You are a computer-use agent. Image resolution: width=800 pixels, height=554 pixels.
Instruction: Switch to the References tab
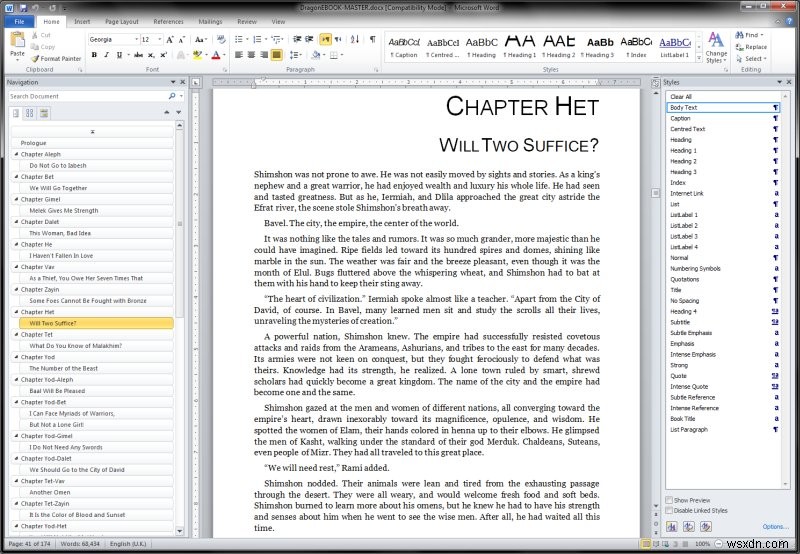(168, 21)
